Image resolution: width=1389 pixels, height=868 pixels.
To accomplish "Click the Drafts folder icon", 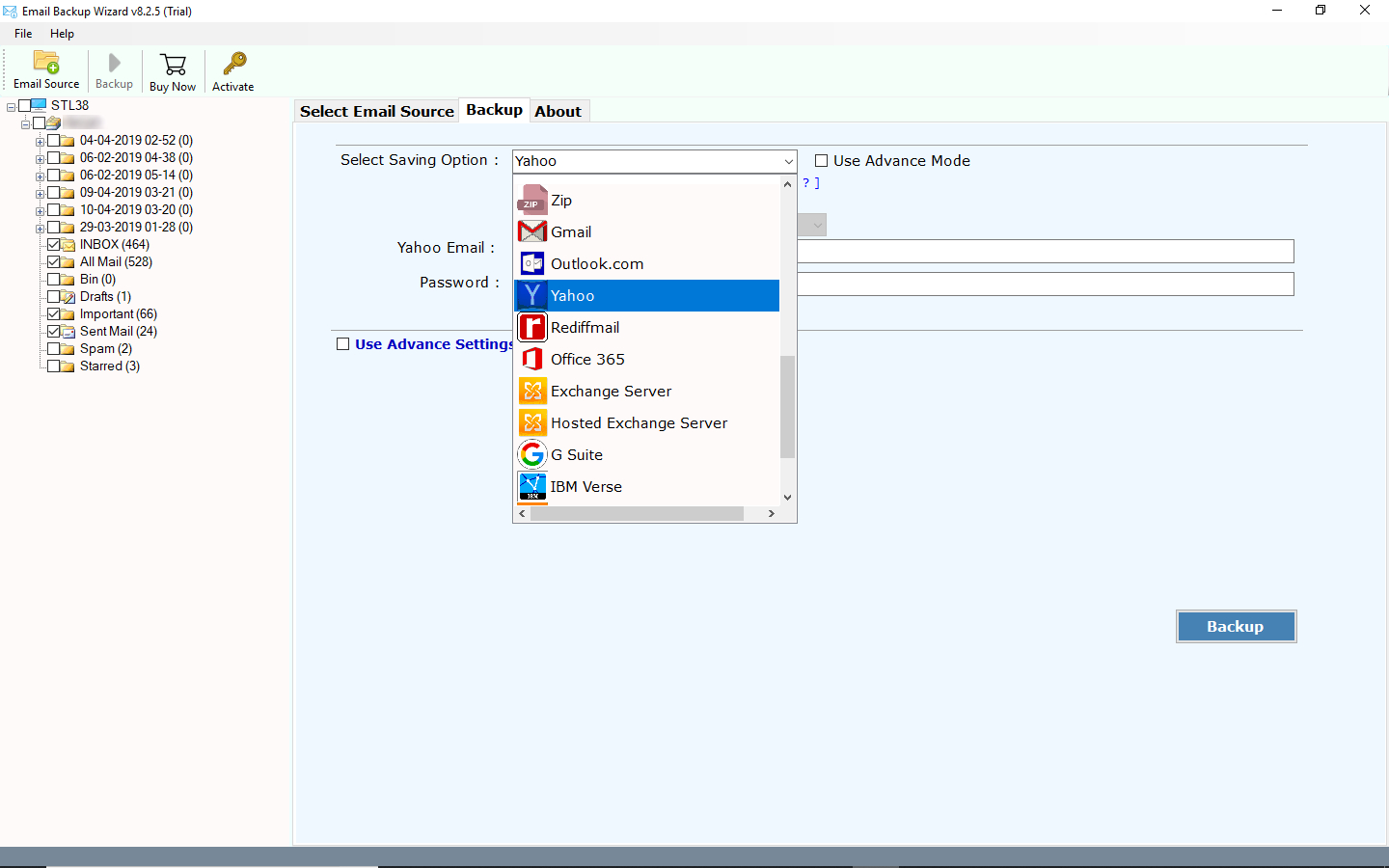I will (x=68, y=297).
